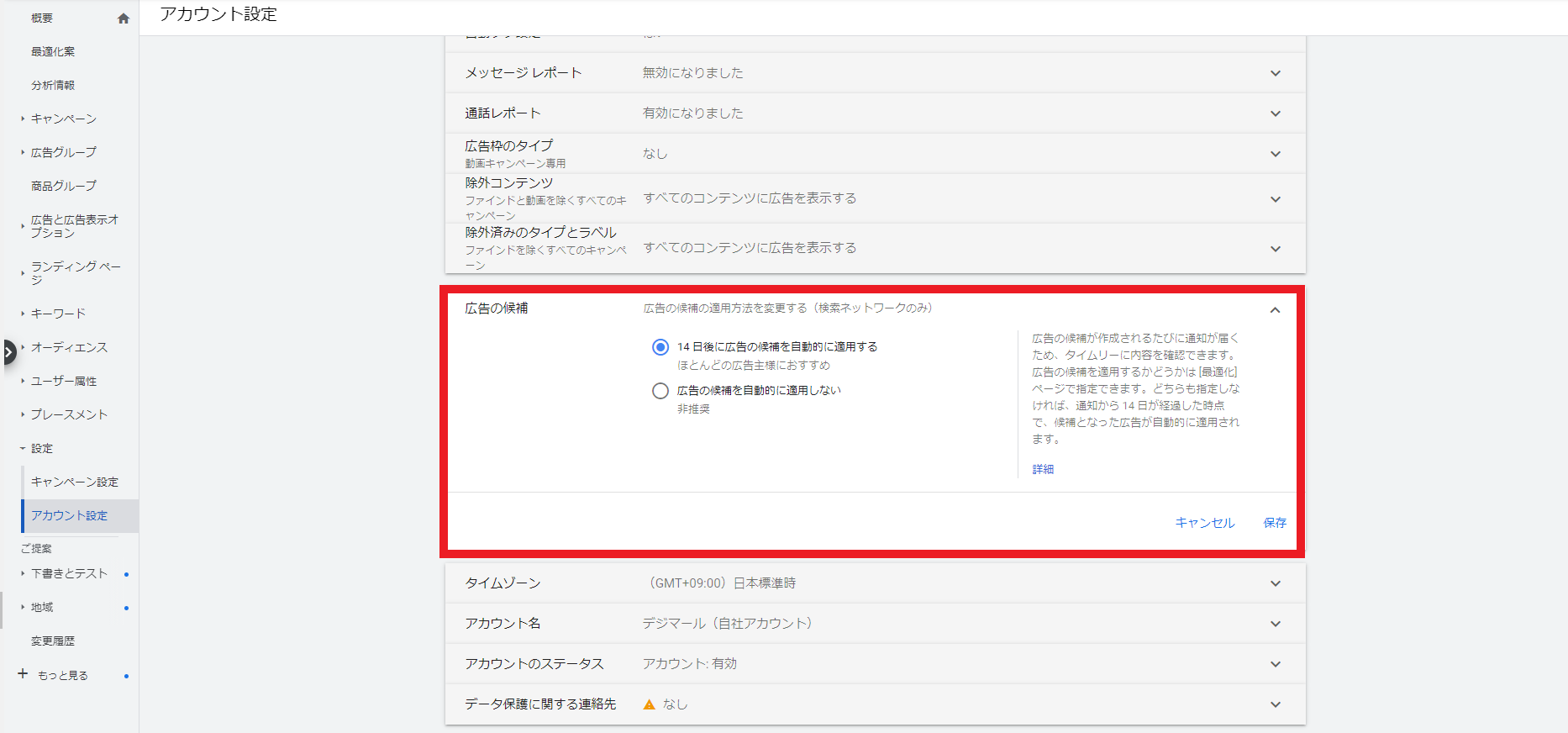The image size is (1568, 733).
Task: Click the 有効になりました value
Action: pyautogui.click(x=693, y=113)
